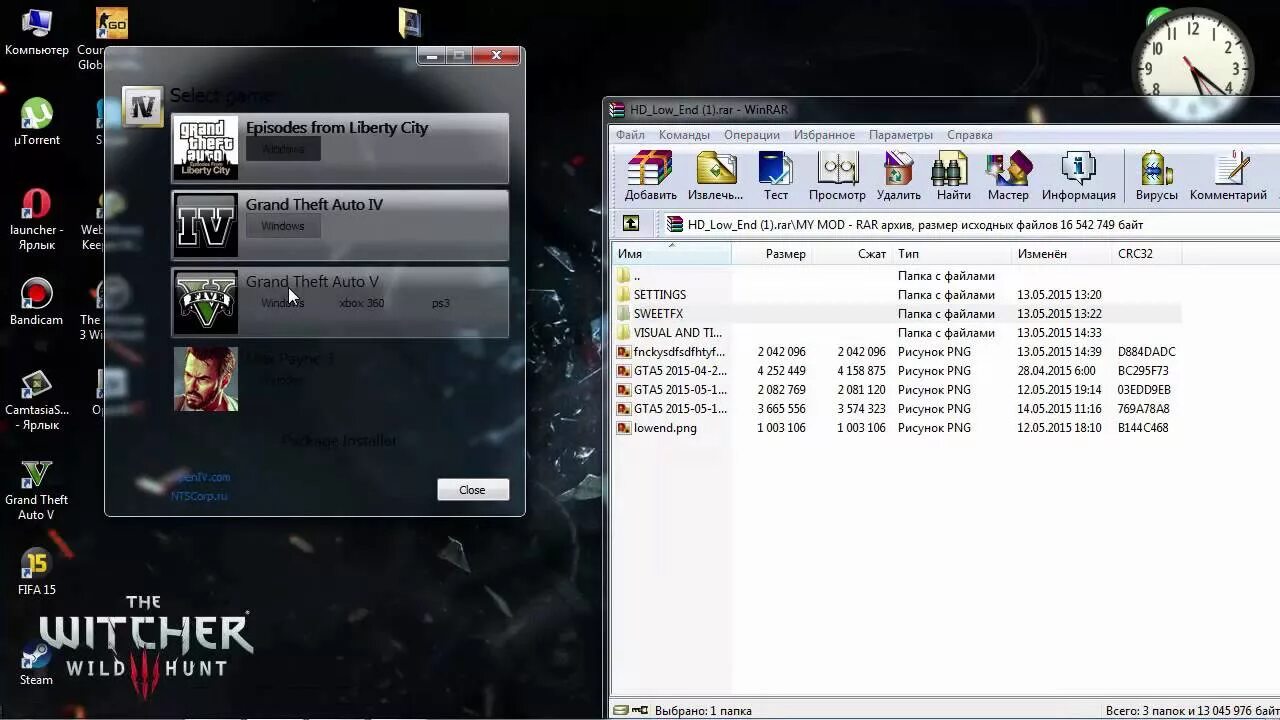Select the fnckysdfsdfhtyf... PNG file

click(897, 352)
